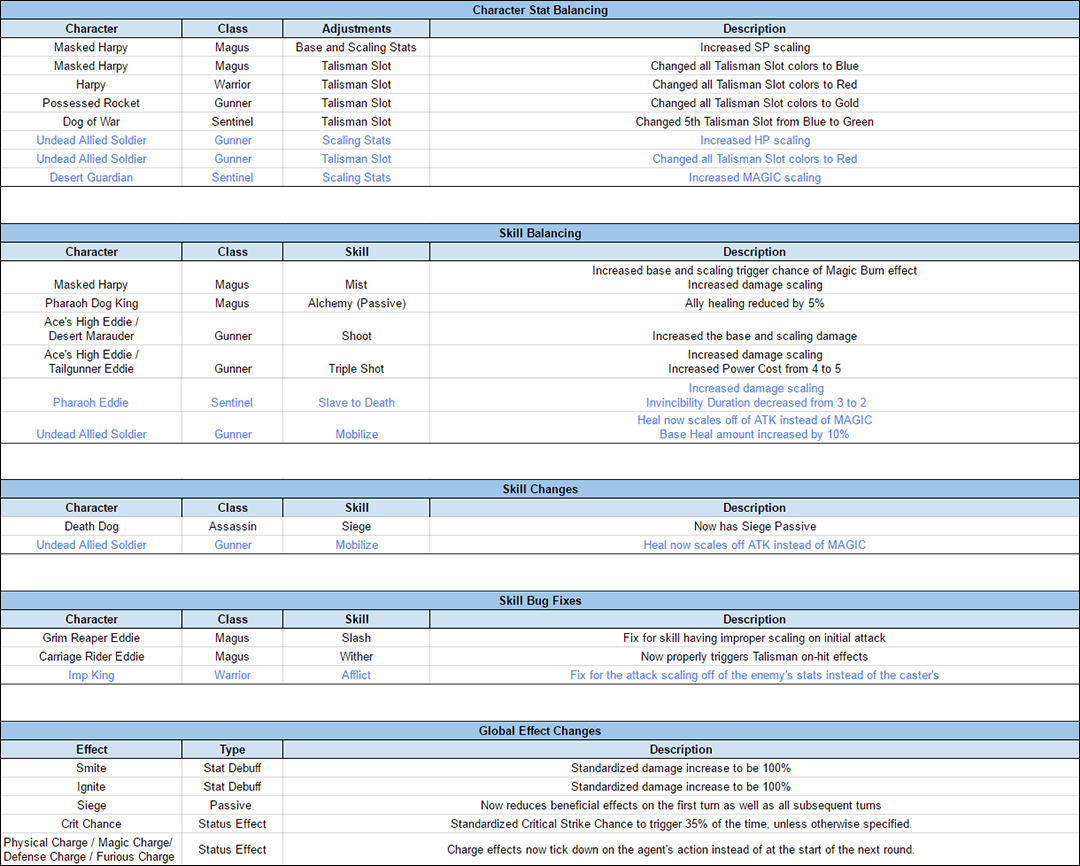The image size is (1080, 866).
Task: Select the Global Effect Changes header
Action: [540, 731]
